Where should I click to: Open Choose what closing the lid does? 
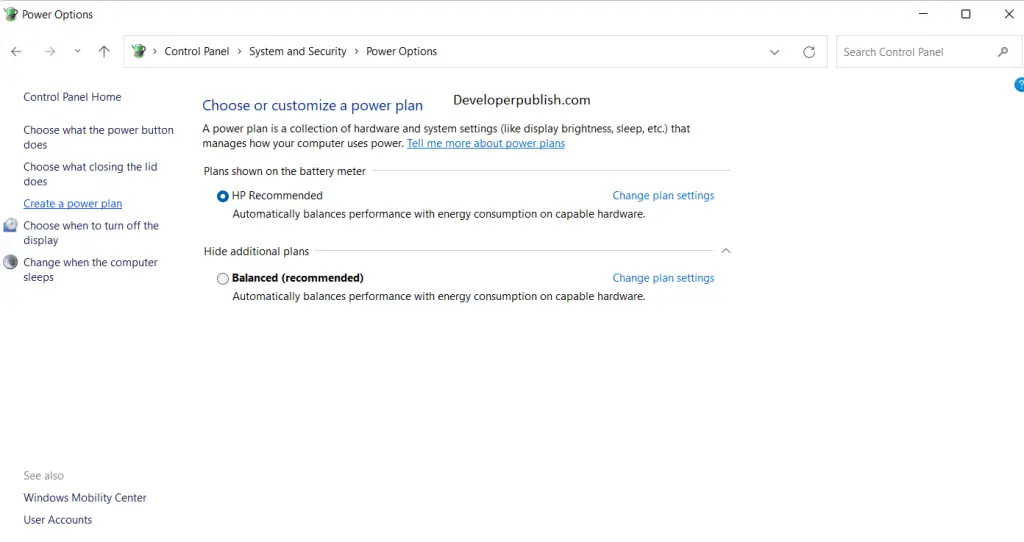pos(90,174)
